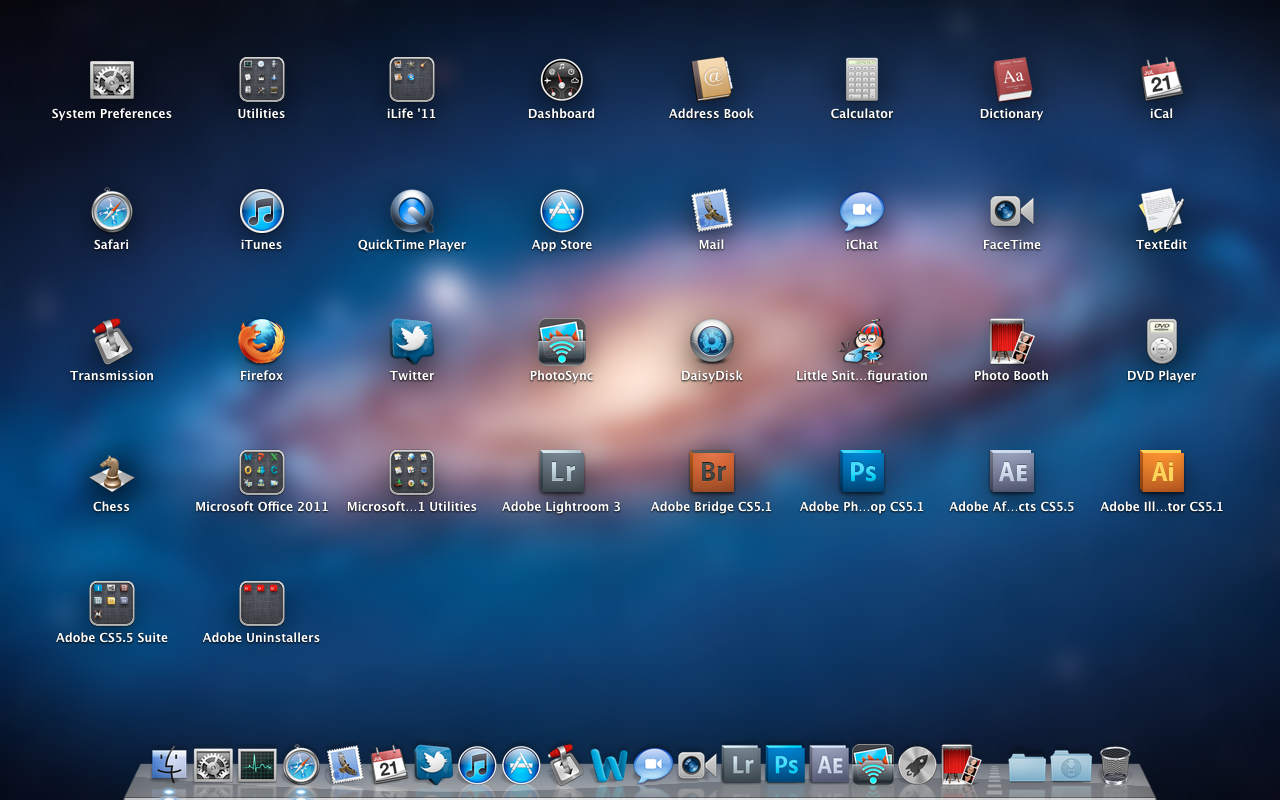Open Activity Monitor in the Dock
The width and height of the screenshot is (1280, 800).
coord(257,766)
